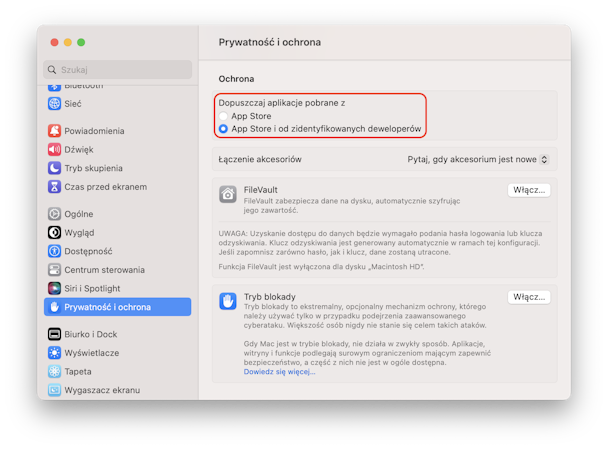
Task: Click the Wyświetlacze sun icon
Action: point(54,352)
